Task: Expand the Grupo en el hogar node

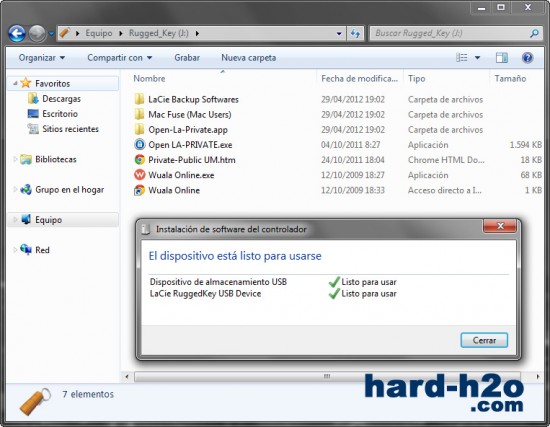Action: (x=15, y=189)
